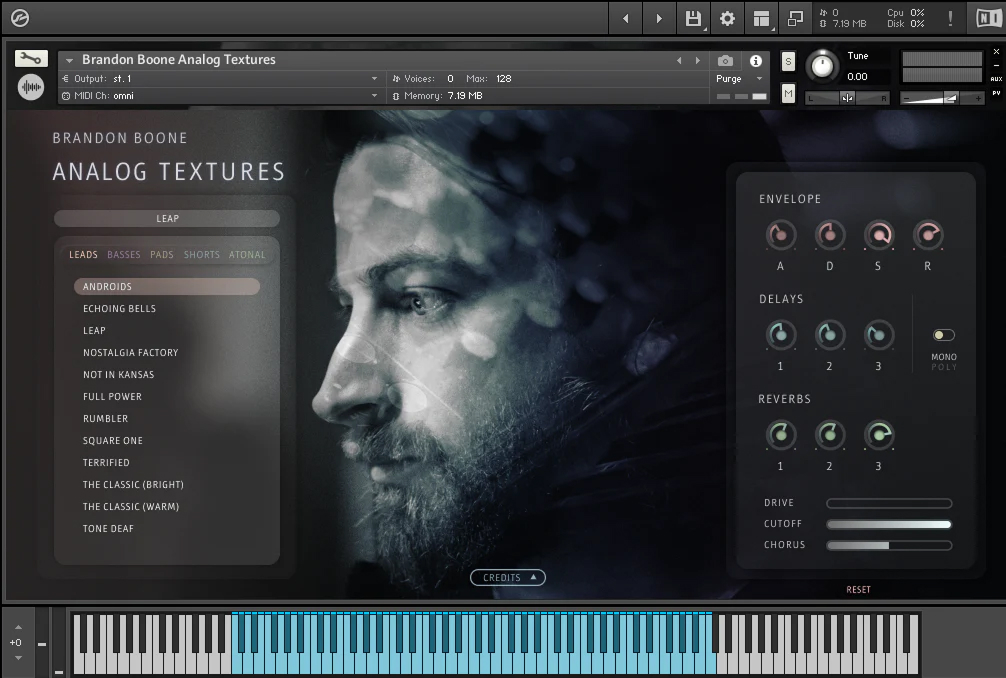Image resolution: width=1006 pixels, height=678 pixels.
Task: Go to next preset with right arrow in top toolbar
Action: 659,19
